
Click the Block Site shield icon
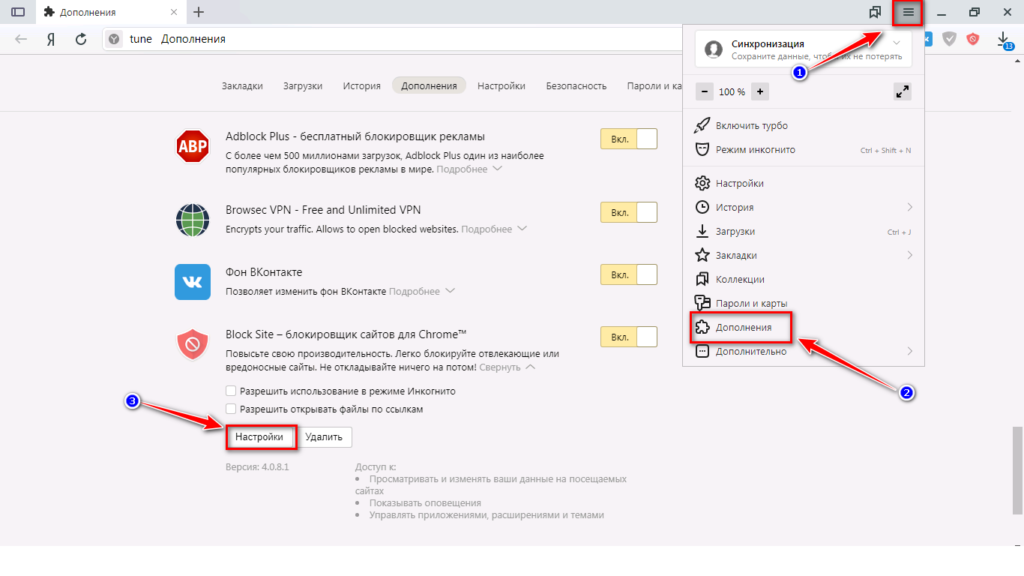point(193,344)
